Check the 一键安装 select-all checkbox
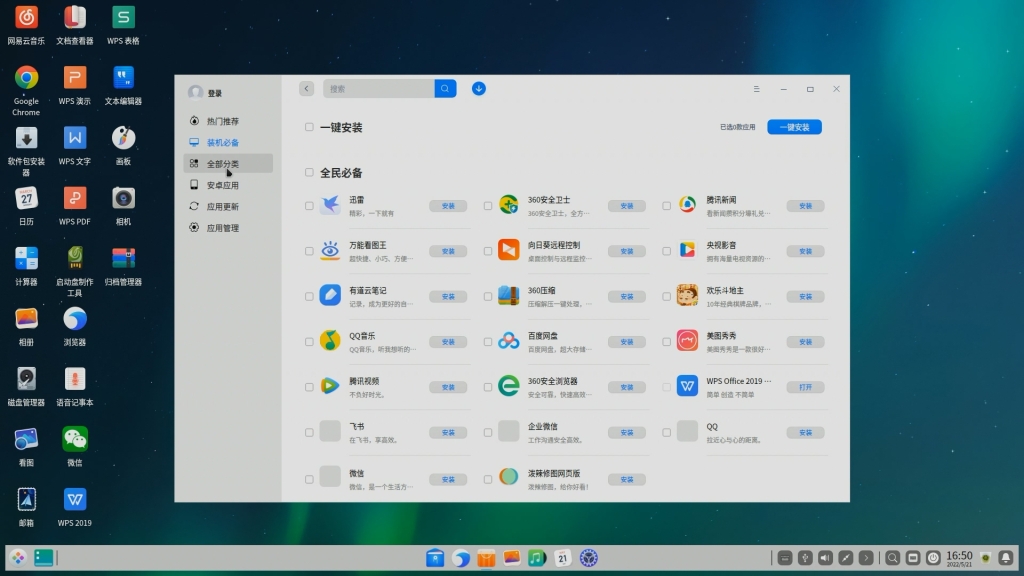Viewport: 1024px width, 576px height. [309, 127]
